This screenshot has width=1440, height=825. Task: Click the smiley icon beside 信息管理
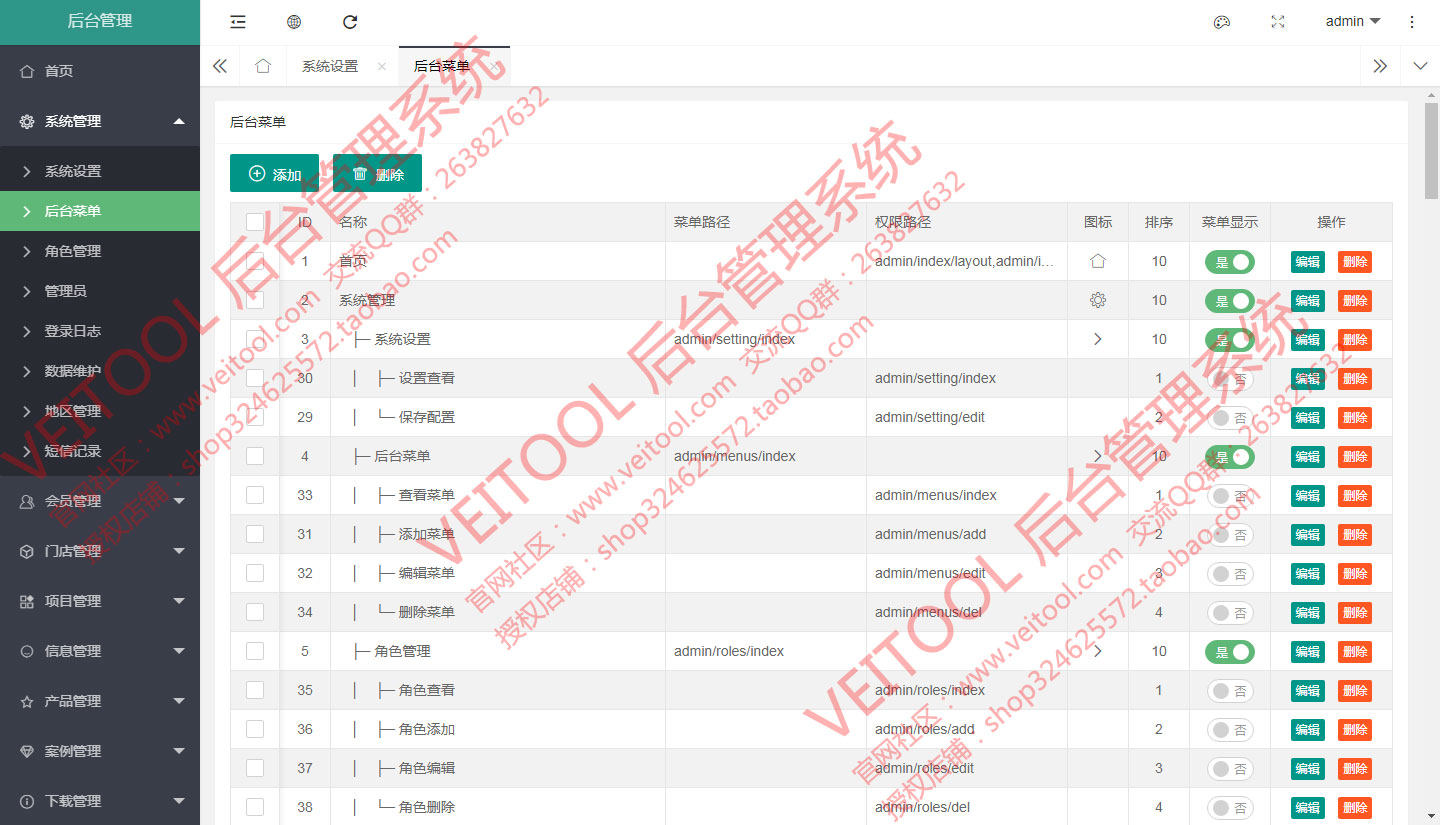[27, 651]
